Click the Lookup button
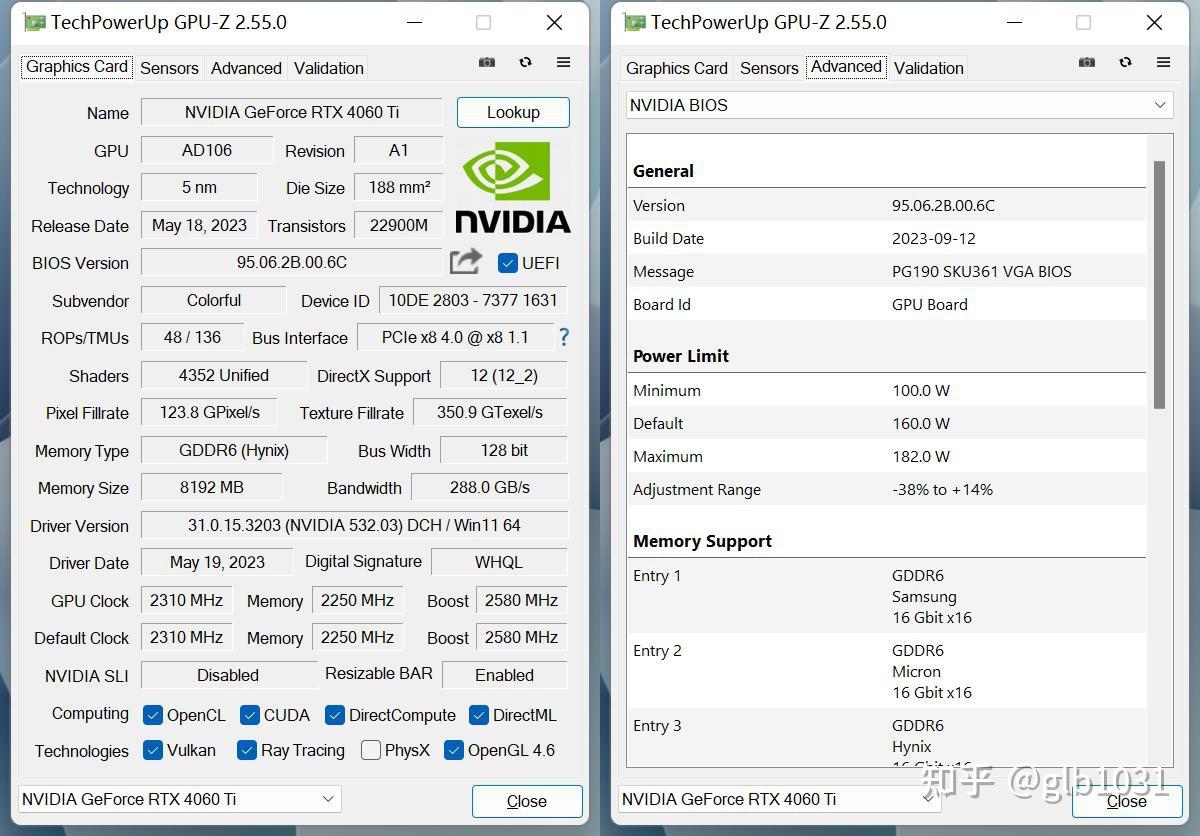 [x=513, y=112]
